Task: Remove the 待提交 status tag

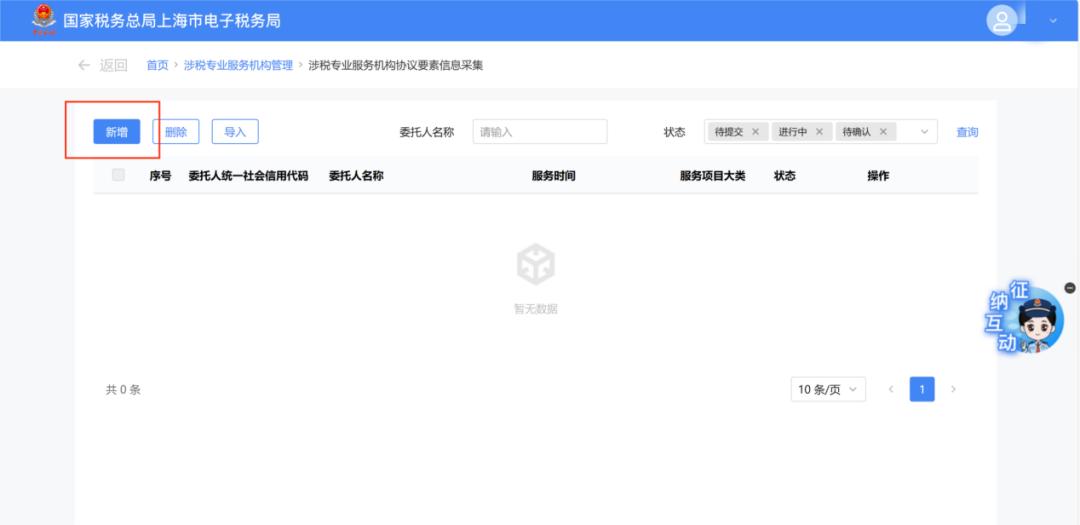Action: pyautogui.click(x=755, y=132)
